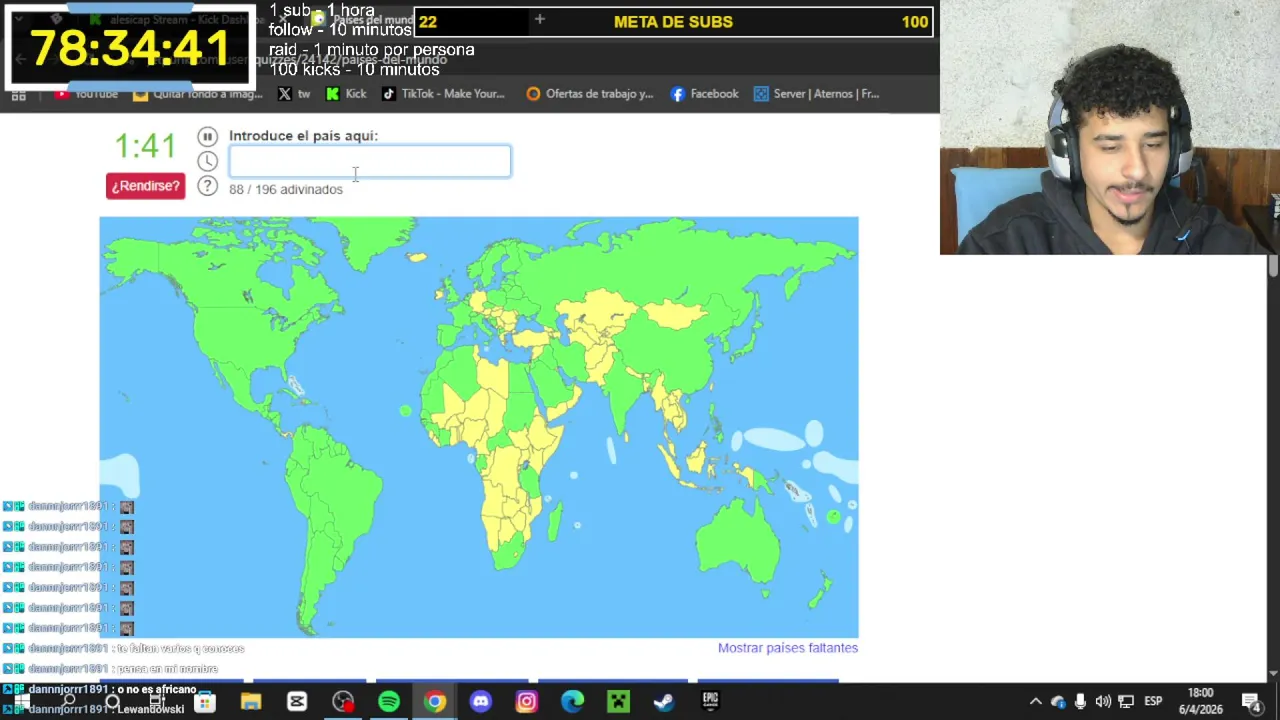
Task: Click the world map quiz area
Action: coord(479,427)
